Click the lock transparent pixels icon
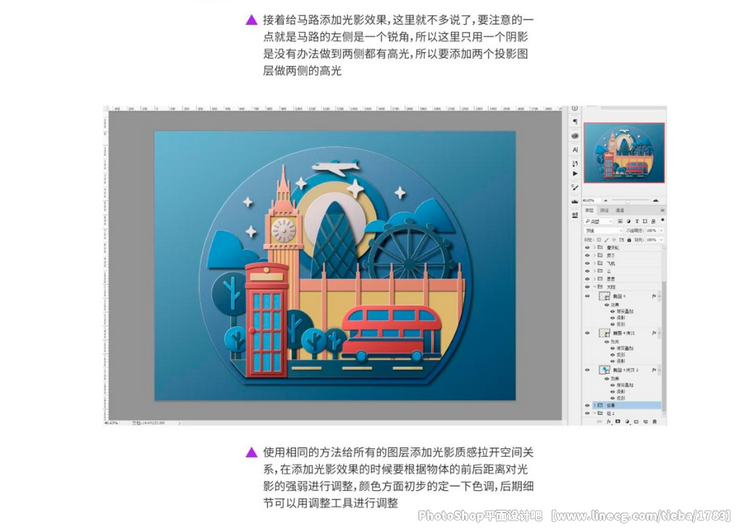Viewport: 750px width, 530px height. pyautogui.click(x=599, y=240)
